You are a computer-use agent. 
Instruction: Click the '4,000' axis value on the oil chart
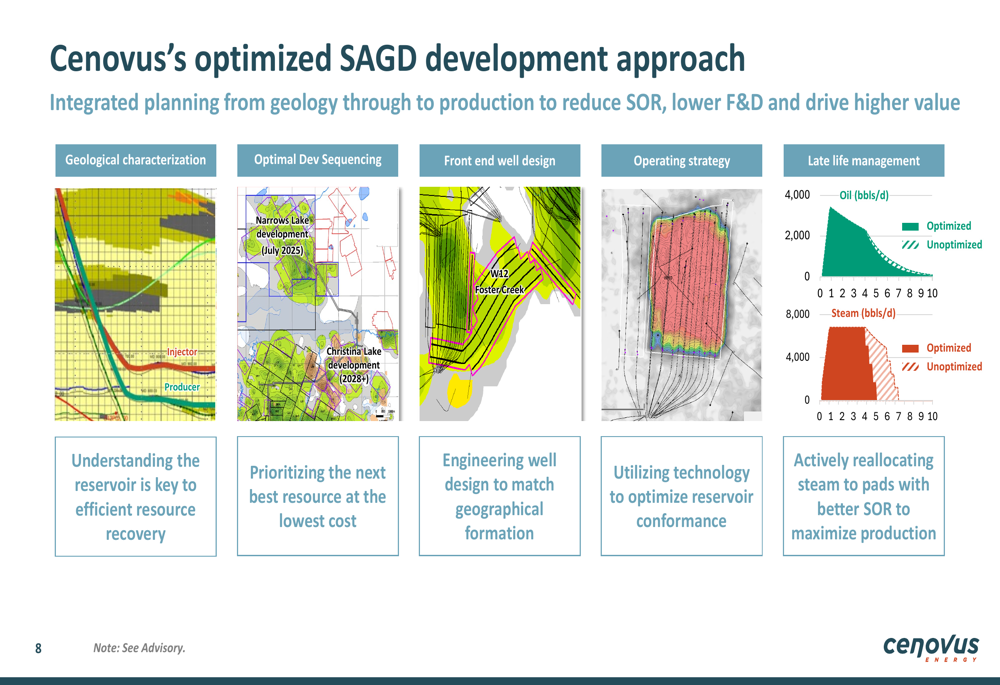pos(797,195)
